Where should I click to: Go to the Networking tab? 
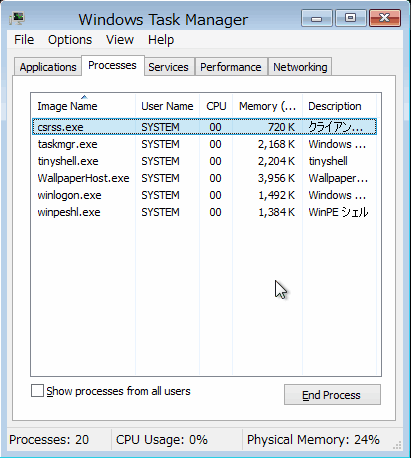click(300, 67)
